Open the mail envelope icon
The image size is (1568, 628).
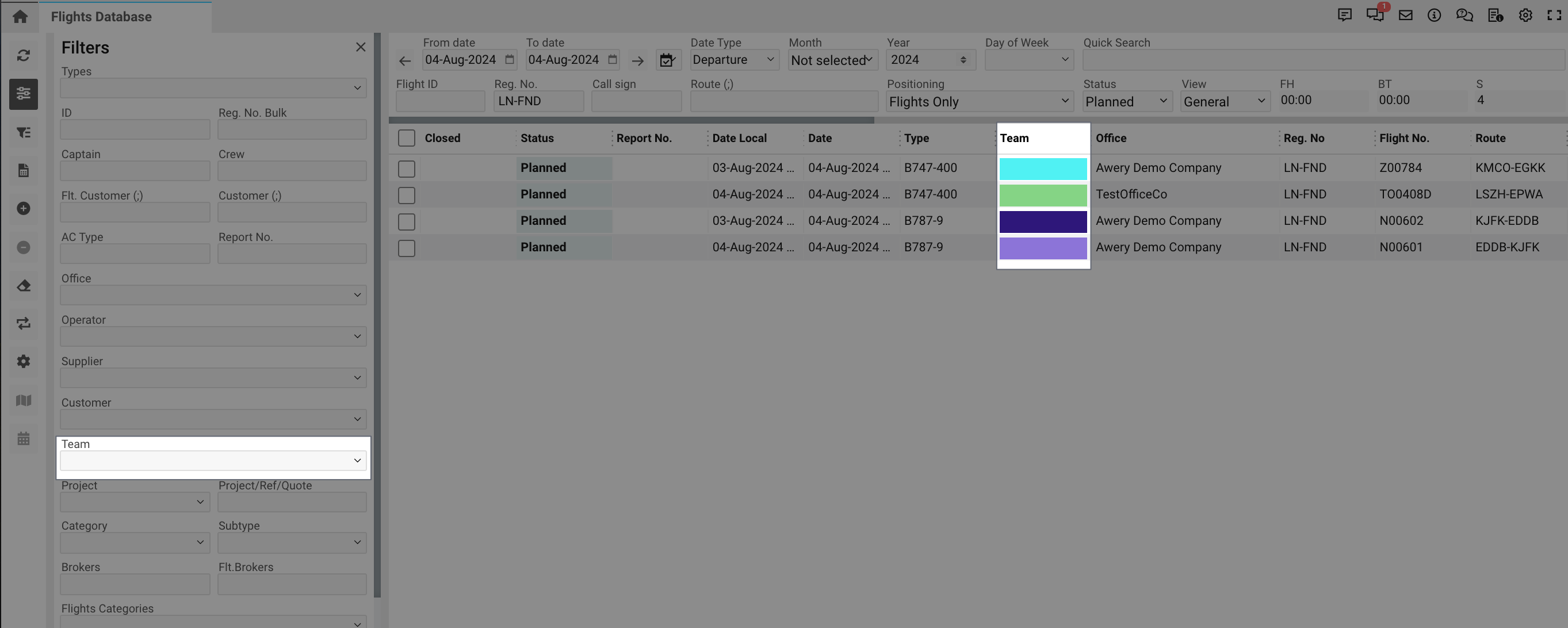tap(1405, 15)
